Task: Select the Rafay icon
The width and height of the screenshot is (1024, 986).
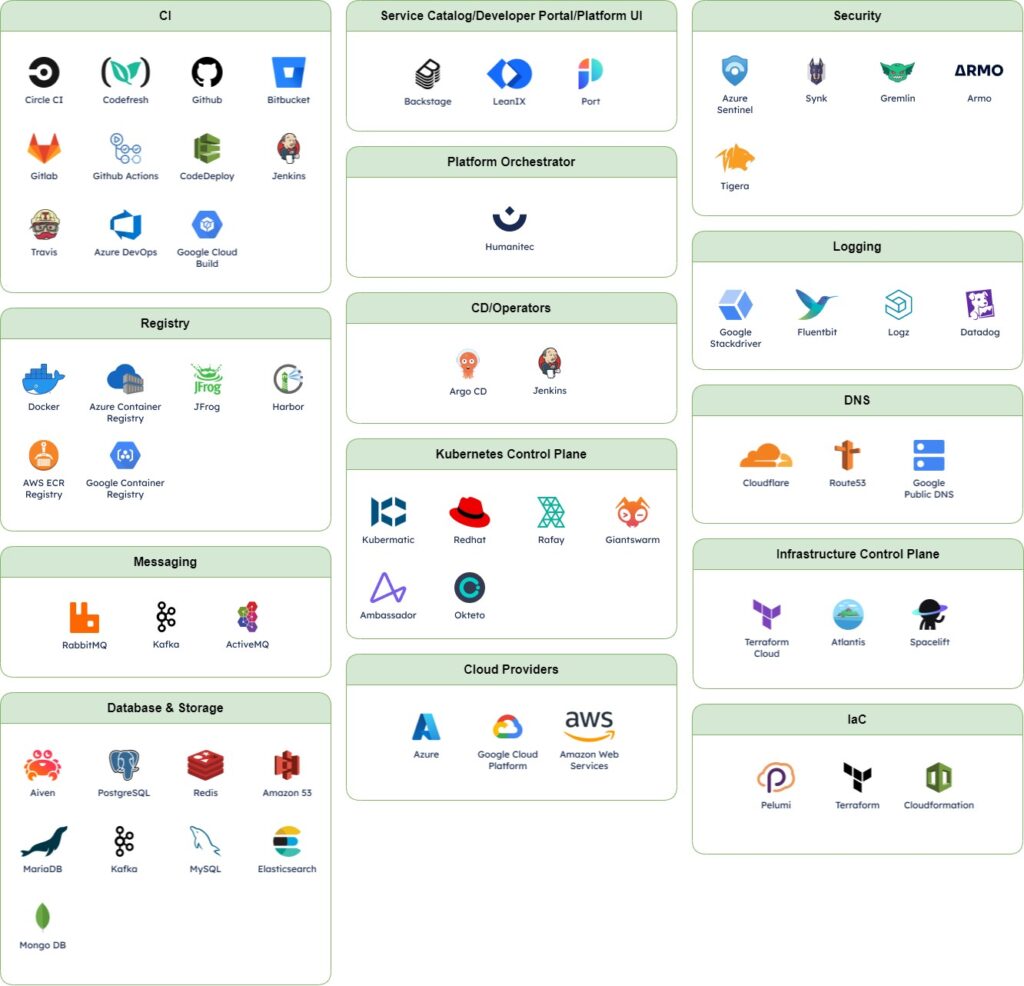Action: point(551,513)
